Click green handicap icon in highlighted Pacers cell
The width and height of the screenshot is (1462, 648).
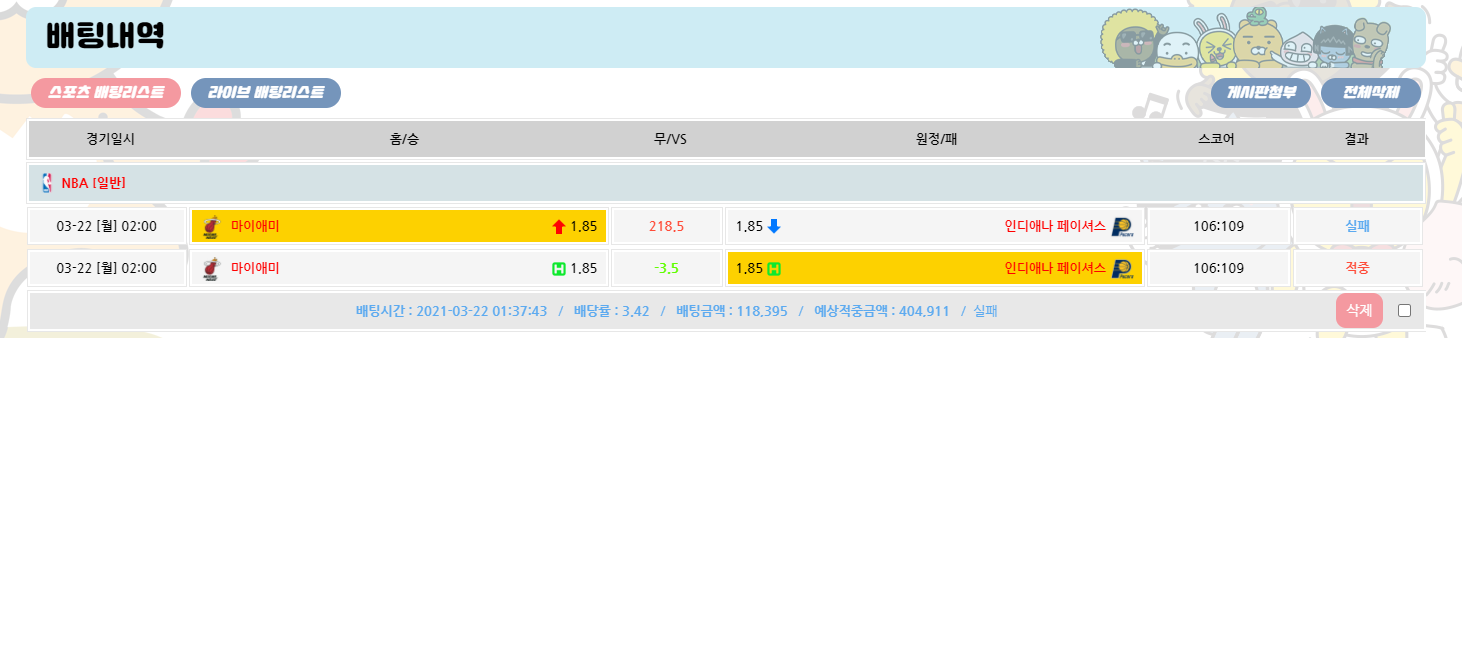coord(774,269)
